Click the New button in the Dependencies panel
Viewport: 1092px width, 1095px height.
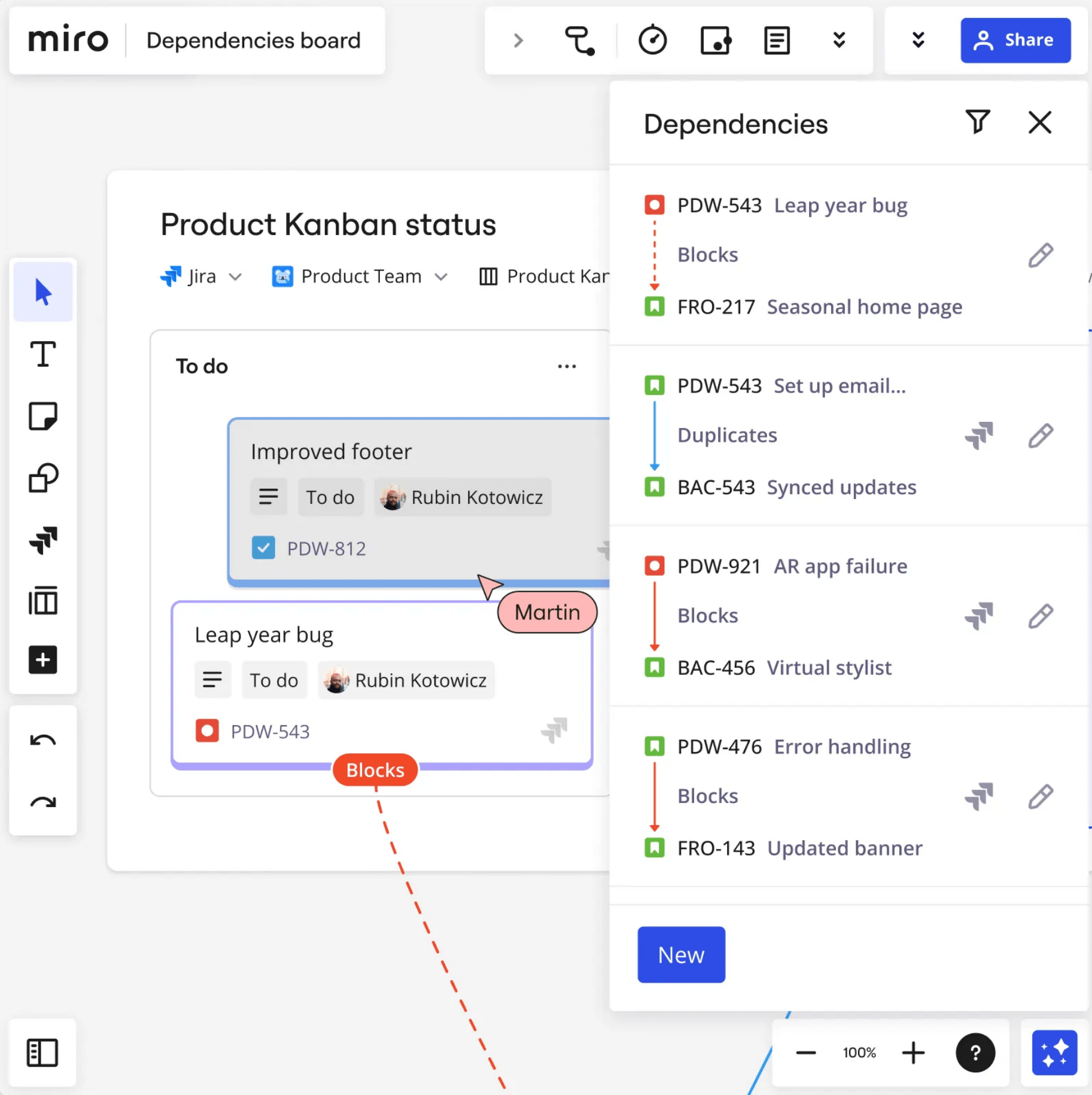click(x=682, y=954)
